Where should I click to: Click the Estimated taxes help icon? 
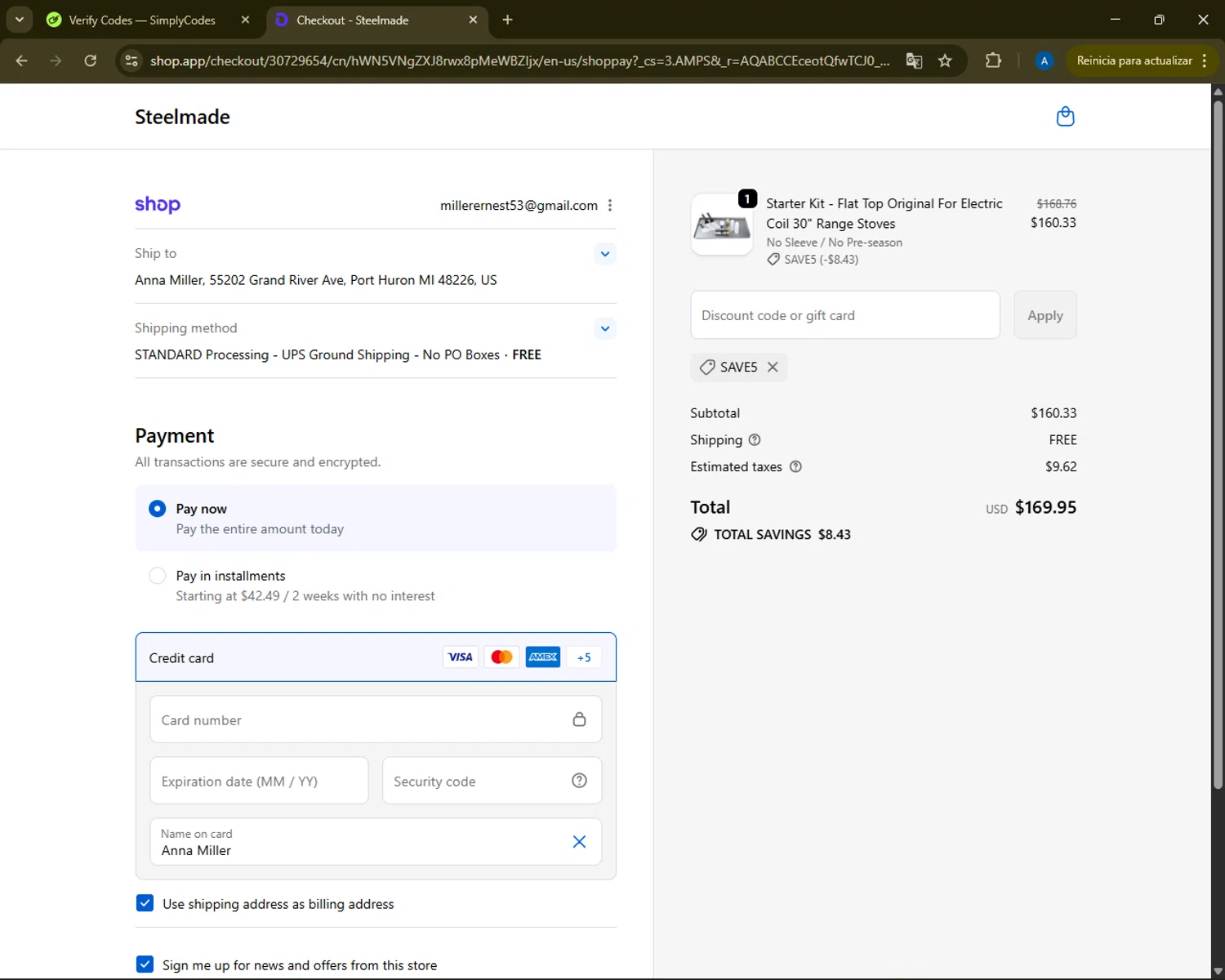pos(795,467)
